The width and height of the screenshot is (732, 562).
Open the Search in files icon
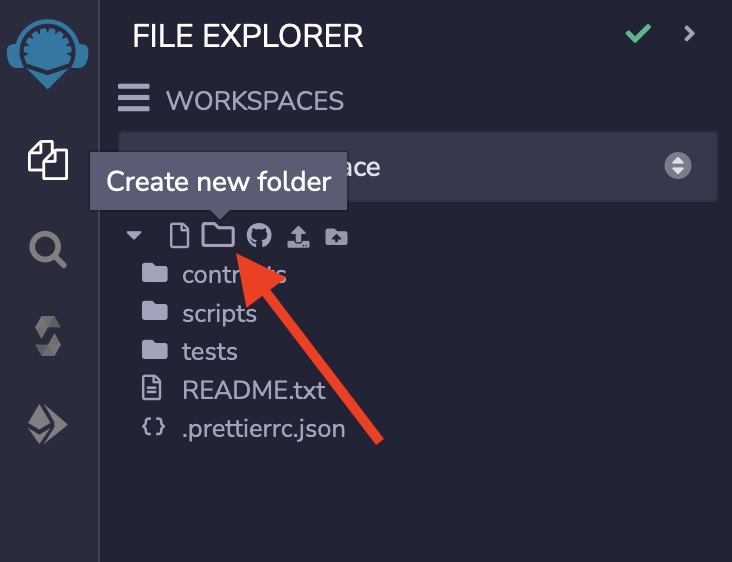(48, 250)
